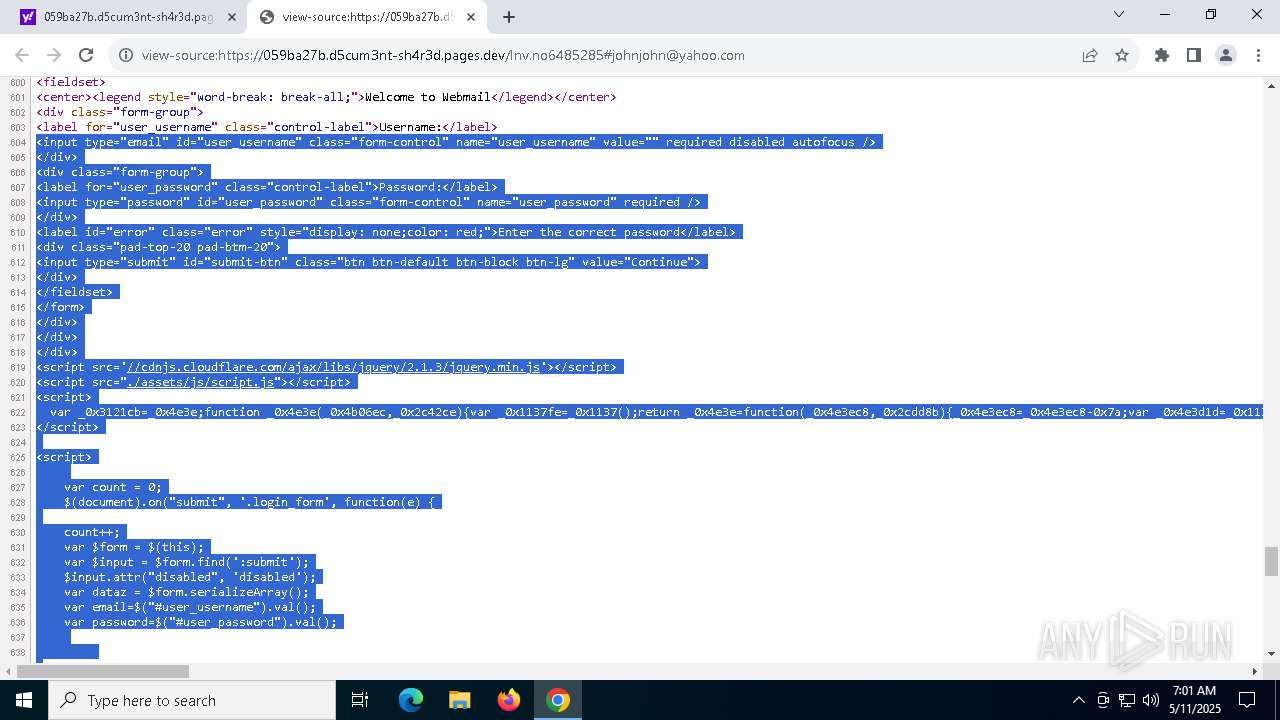The image size is (1280, 720).
Task: Click the vertical scrollbar thumb
Action: 1271,561
